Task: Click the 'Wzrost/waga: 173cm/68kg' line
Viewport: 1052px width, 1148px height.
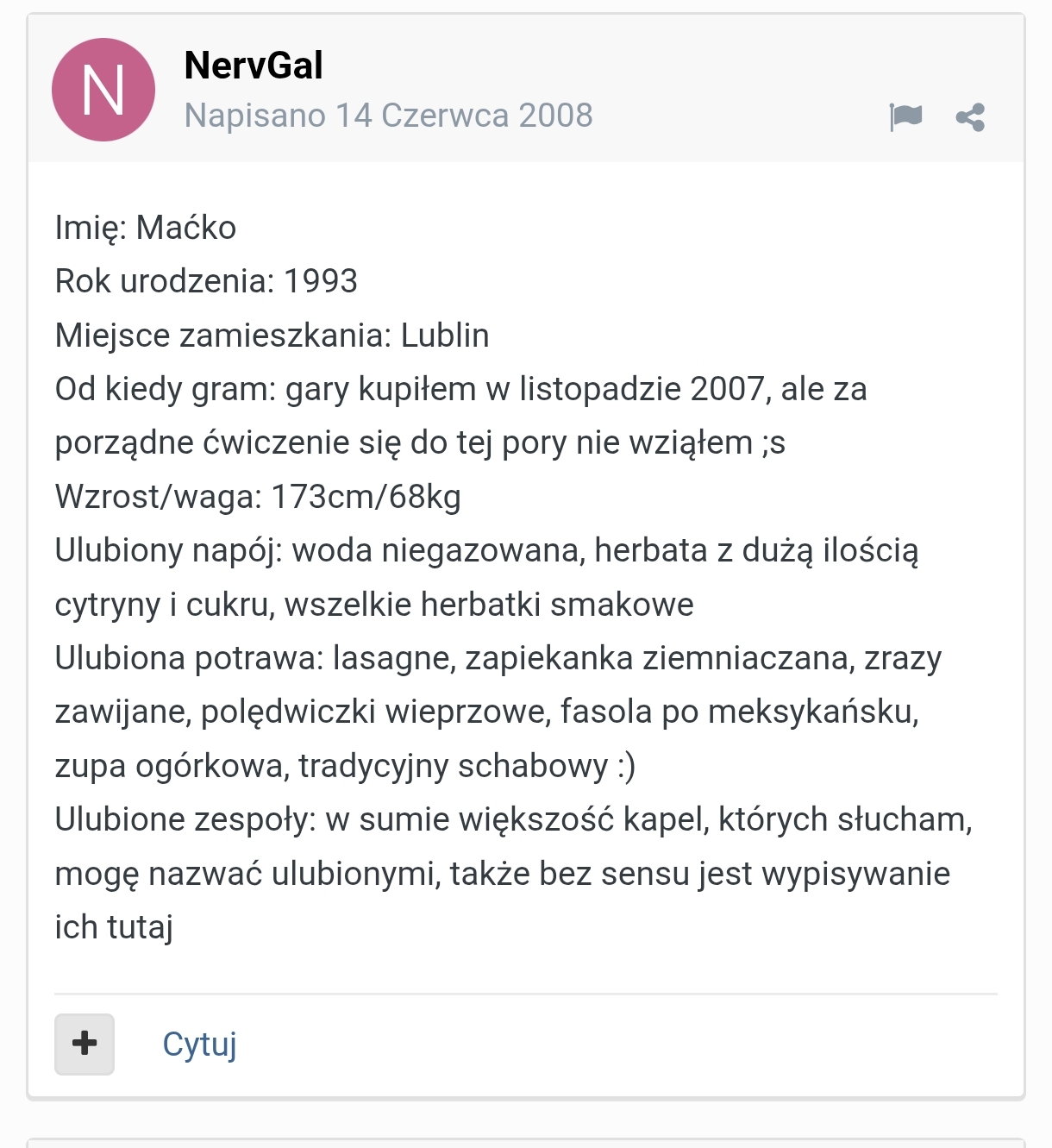Action: coord(258,497)
